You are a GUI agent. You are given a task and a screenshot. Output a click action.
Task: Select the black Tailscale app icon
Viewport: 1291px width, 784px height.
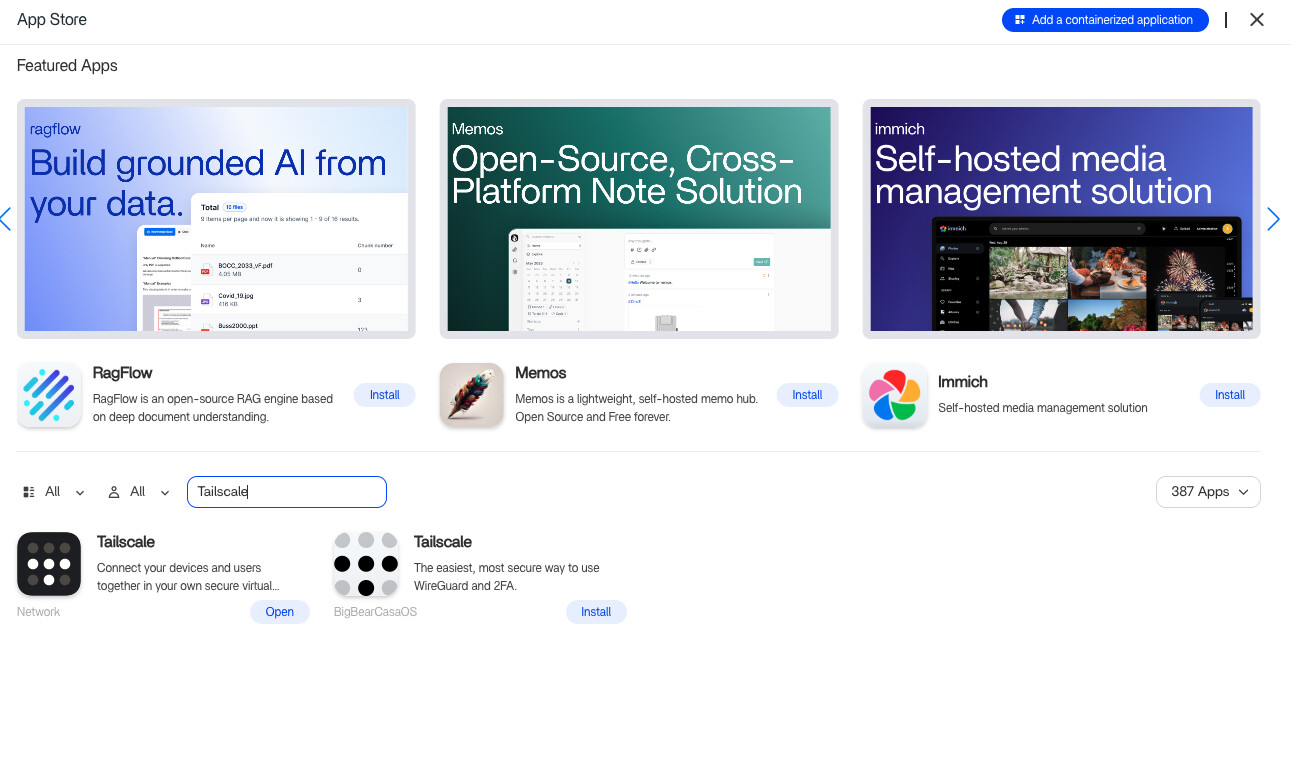(x=49, y=564)
